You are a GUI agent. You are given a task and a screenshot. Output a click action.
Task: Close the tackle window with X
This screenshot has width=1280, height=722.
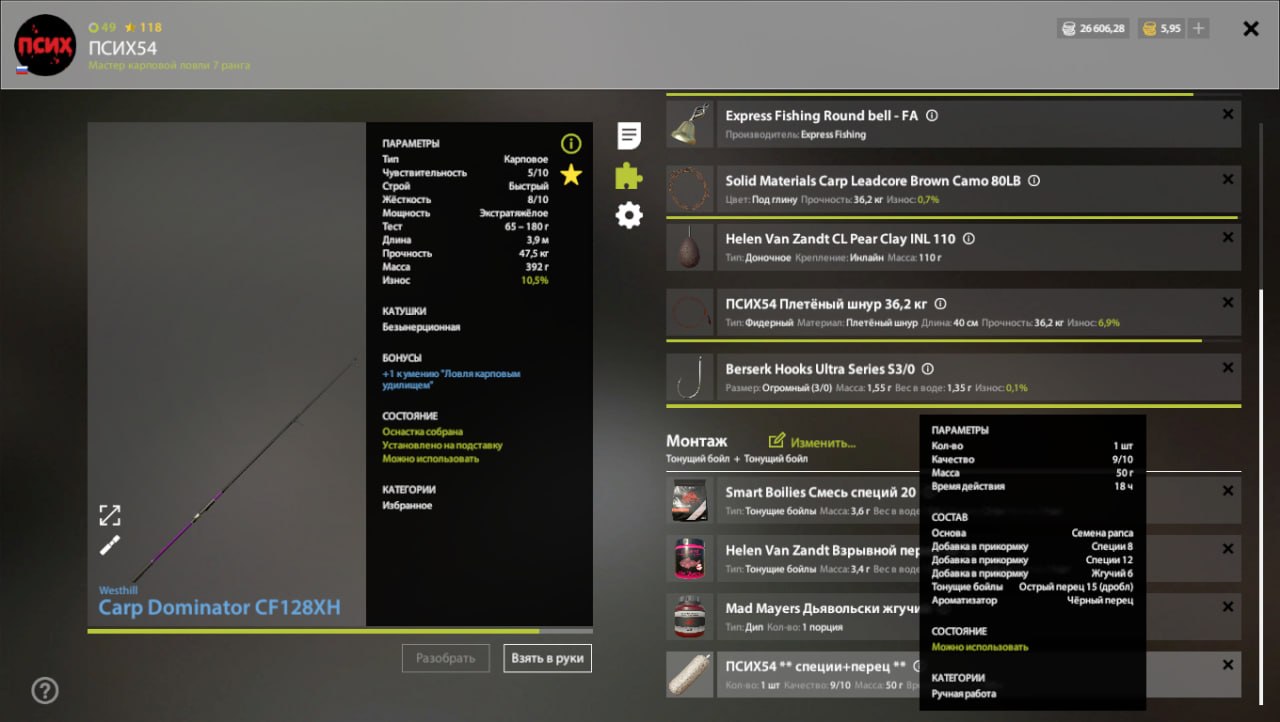[1251, 29]
